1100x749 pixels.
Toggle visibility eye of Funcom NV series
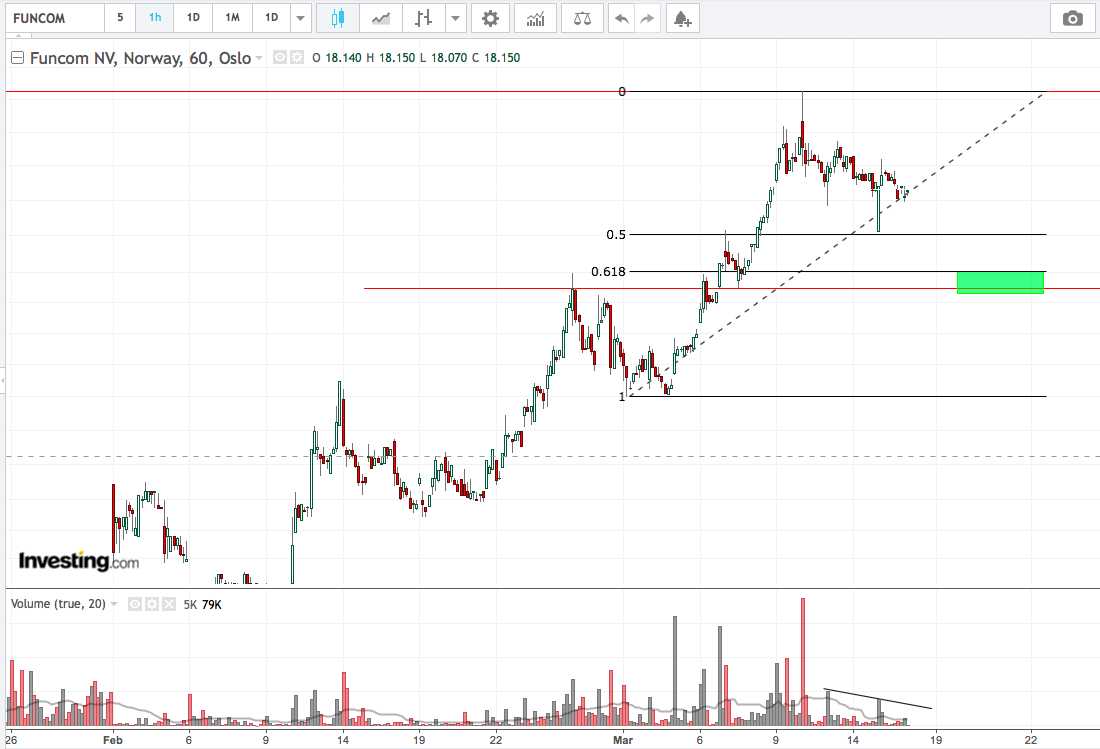280,58
